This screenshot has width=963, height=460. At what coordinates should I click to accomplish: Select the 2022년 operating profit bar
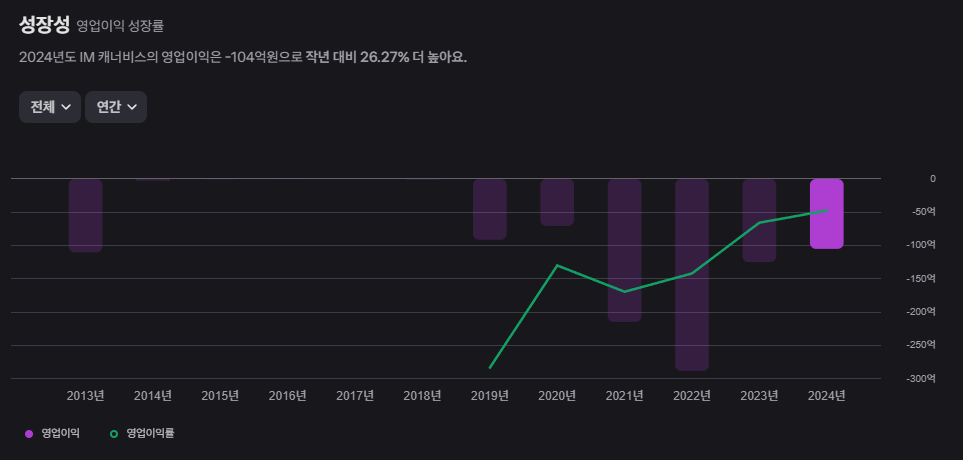click(x=692, y=275)
